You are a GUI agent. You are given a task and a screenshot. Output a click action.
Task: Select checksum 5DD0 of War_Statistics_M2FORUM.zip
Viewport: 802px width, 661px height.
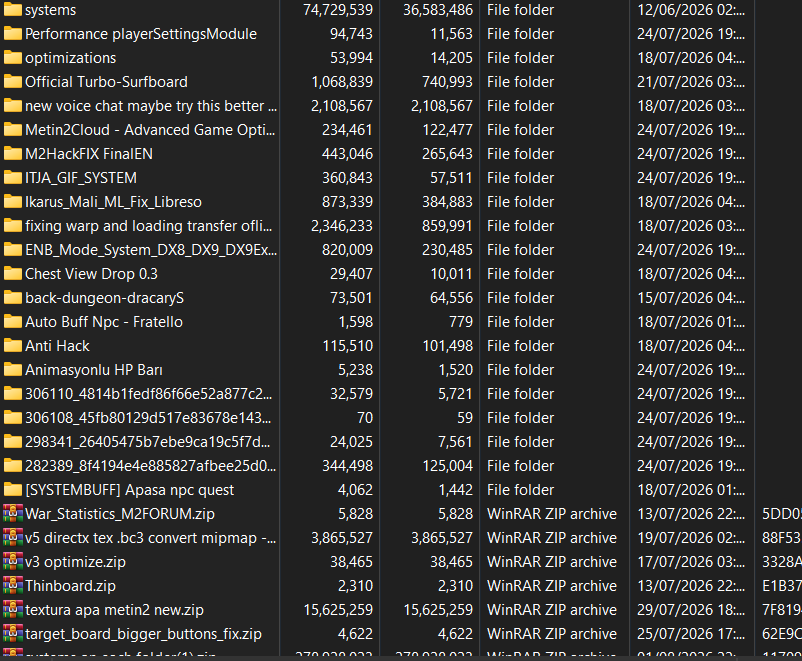click(x=782, y=514)
